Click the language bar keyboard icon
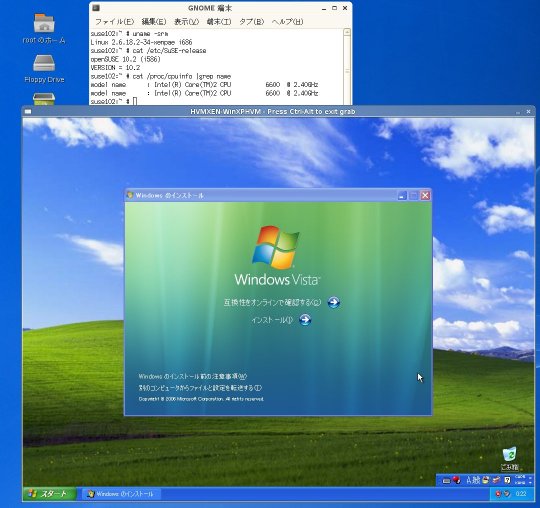The height and width of the screenshot is (508, 540). (446, 480)
